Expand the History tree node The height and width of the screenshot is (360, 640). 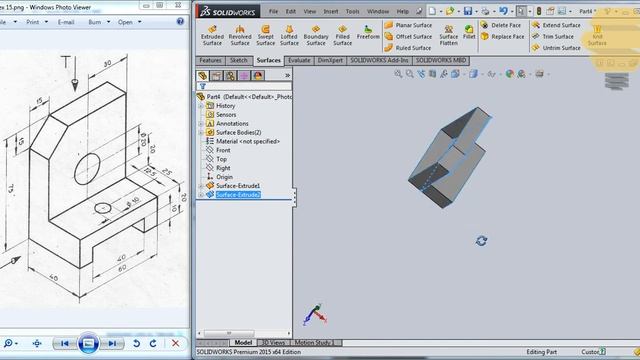(x=201, y=106)
